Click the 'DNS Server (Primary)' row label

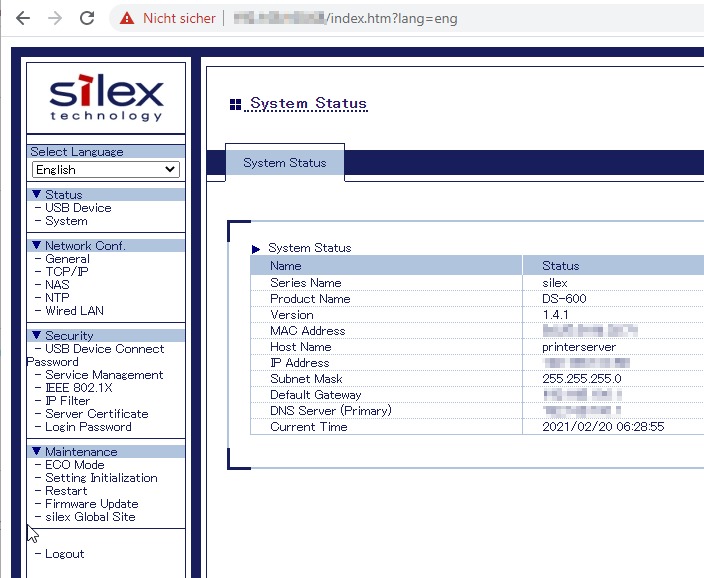tap(331, 411)
